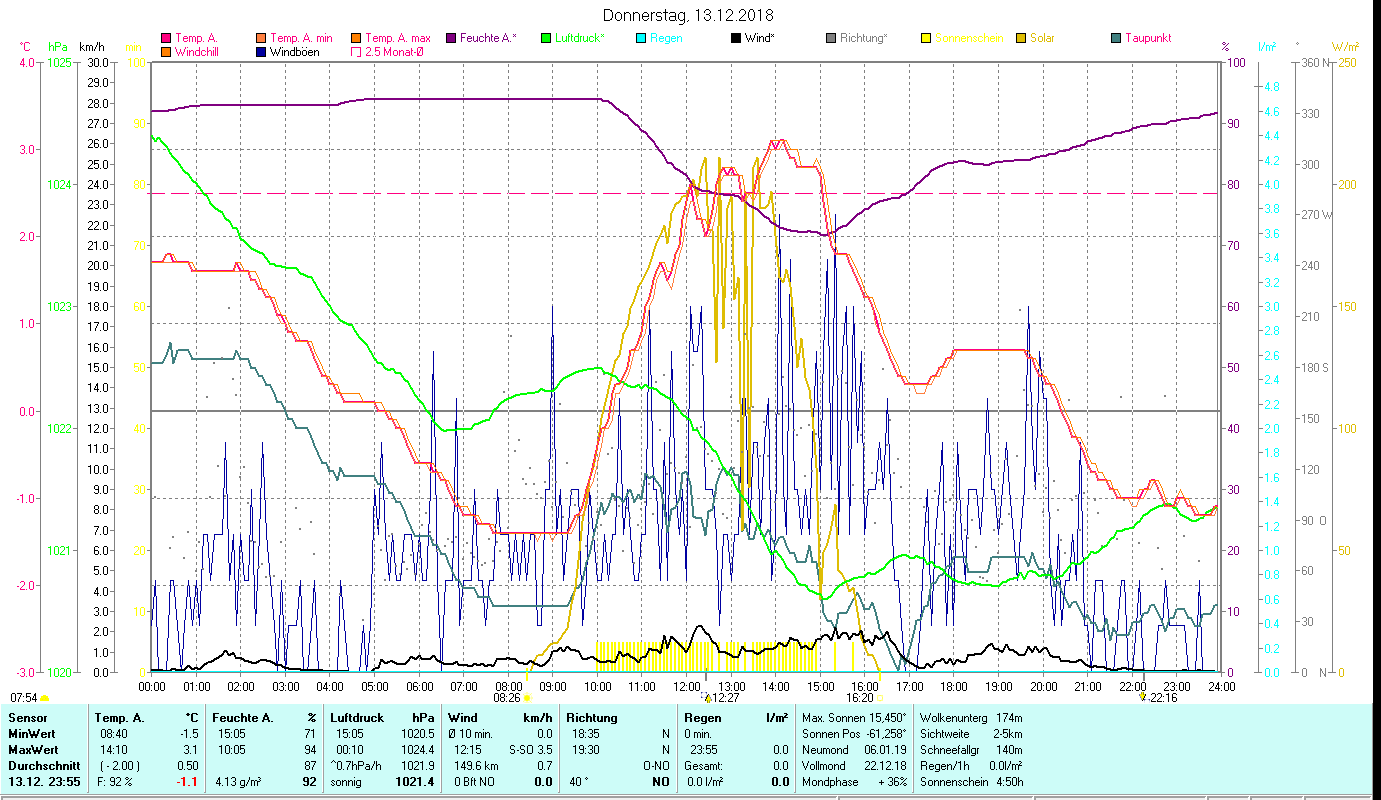This screenshot has width=1381, height=800.
Task: Click the 22:16 time label
Action: [x=1162, y=698]
